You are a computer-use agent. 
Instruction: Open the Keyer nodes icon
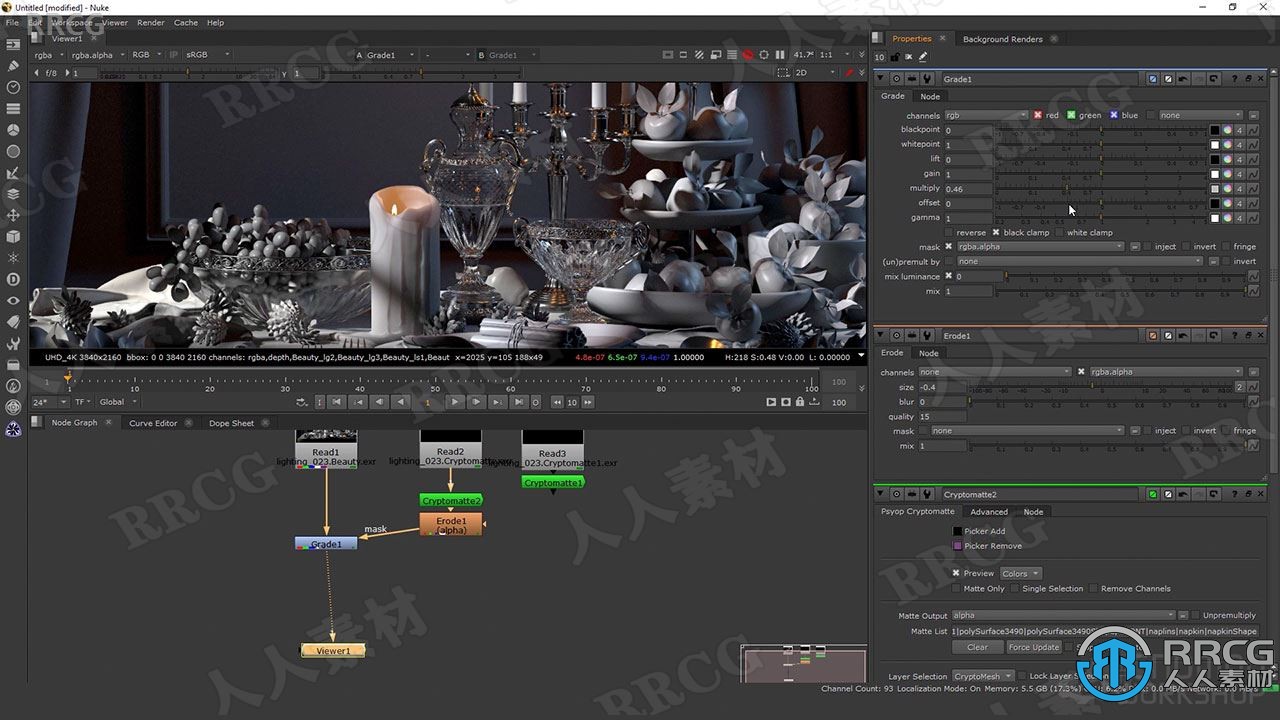click(x=13, y=172)
